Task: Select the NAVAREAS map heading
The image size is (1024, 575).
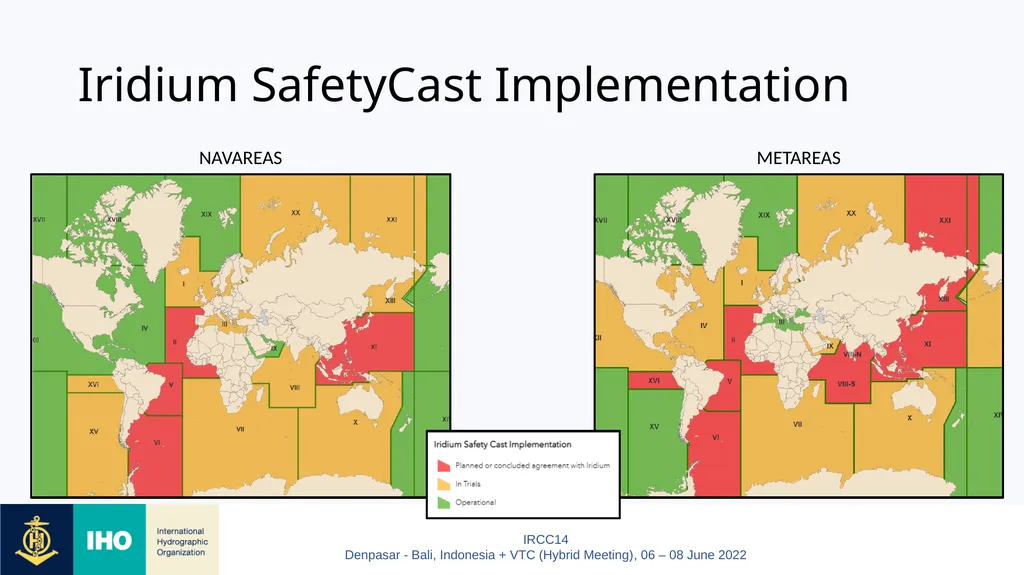Action: click(x=240, y=158)
